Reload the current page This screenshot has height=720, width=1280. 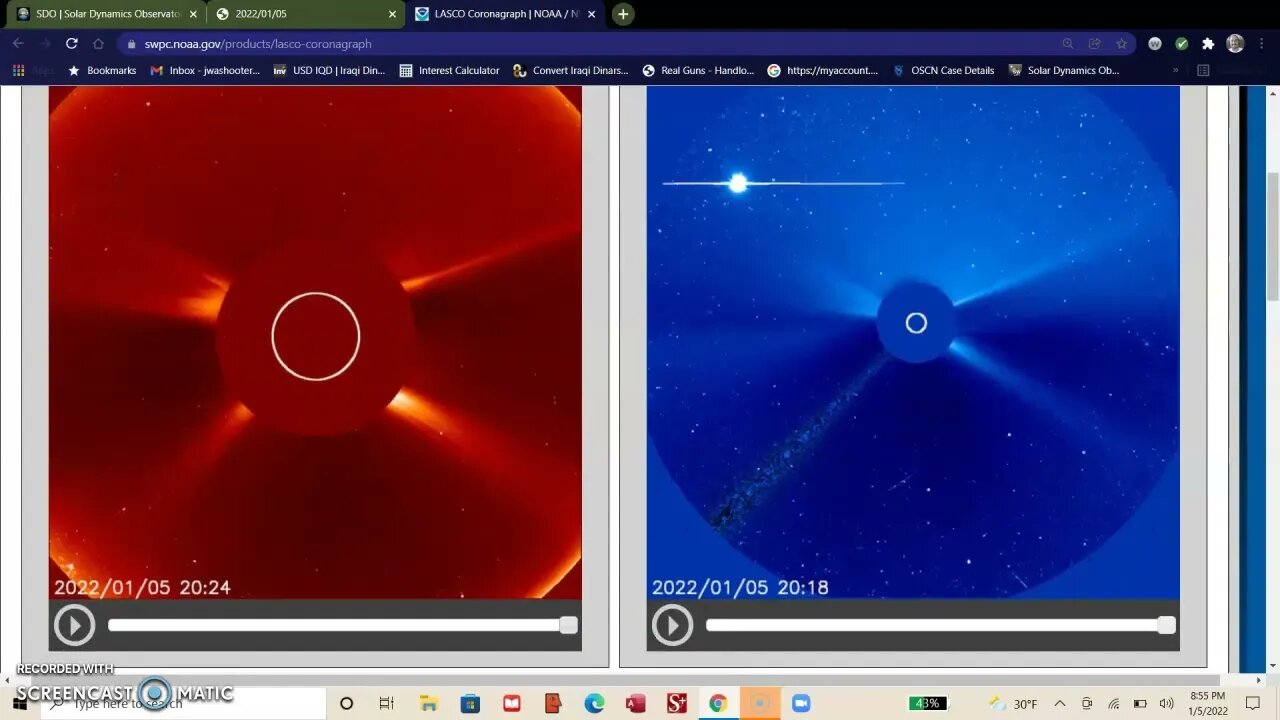71,44
